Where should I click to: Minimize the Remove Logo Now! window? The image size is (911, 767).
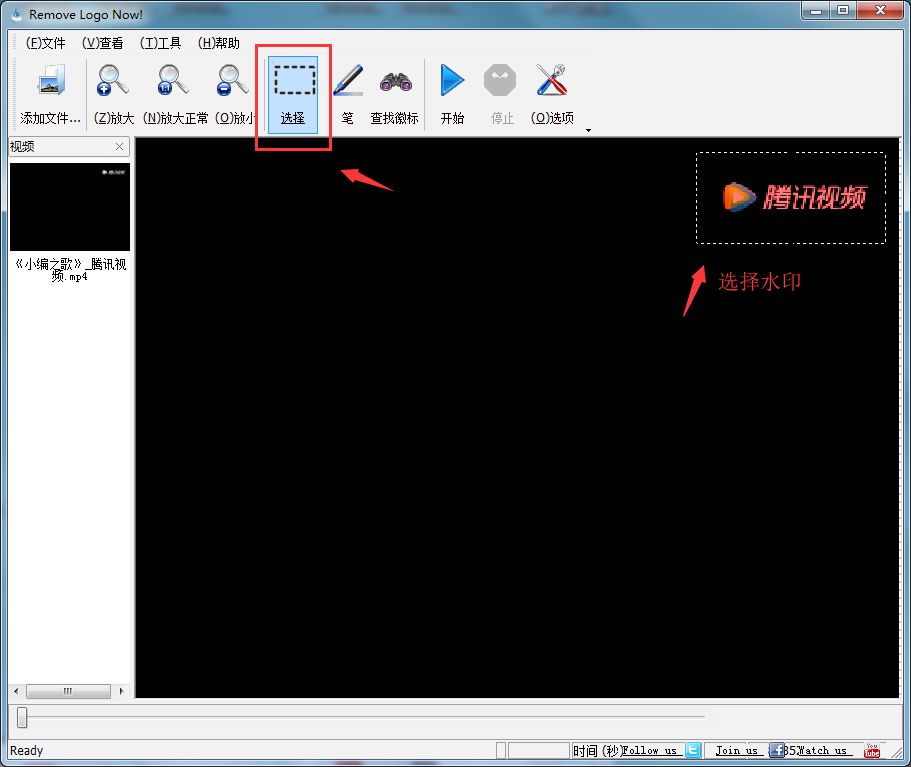pyautogui.click(x=816, y=11)
